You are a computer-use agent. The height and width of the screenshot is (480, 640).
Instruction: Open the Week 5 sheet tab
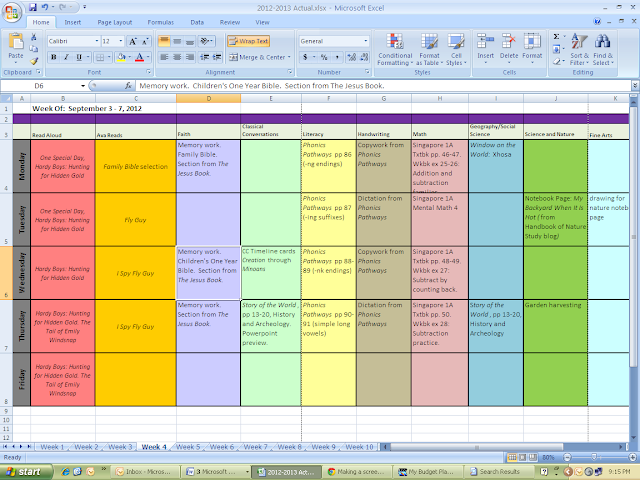188,447
